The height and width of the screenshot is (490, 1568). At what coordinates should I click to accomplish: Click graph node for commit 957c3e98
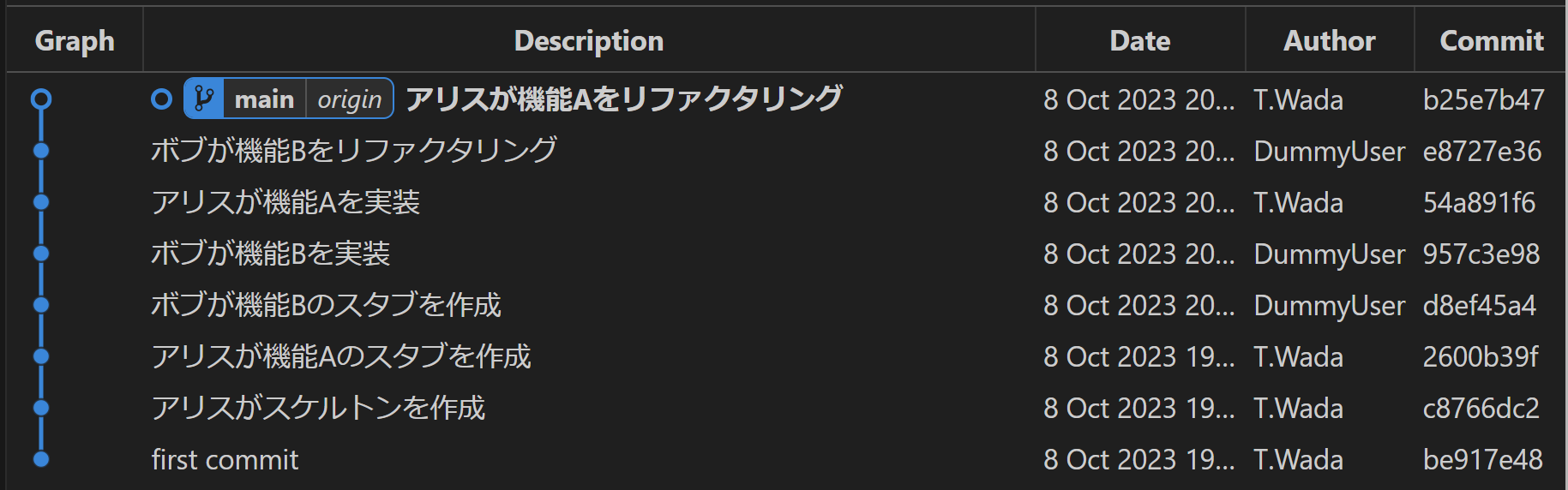(41, 254)
